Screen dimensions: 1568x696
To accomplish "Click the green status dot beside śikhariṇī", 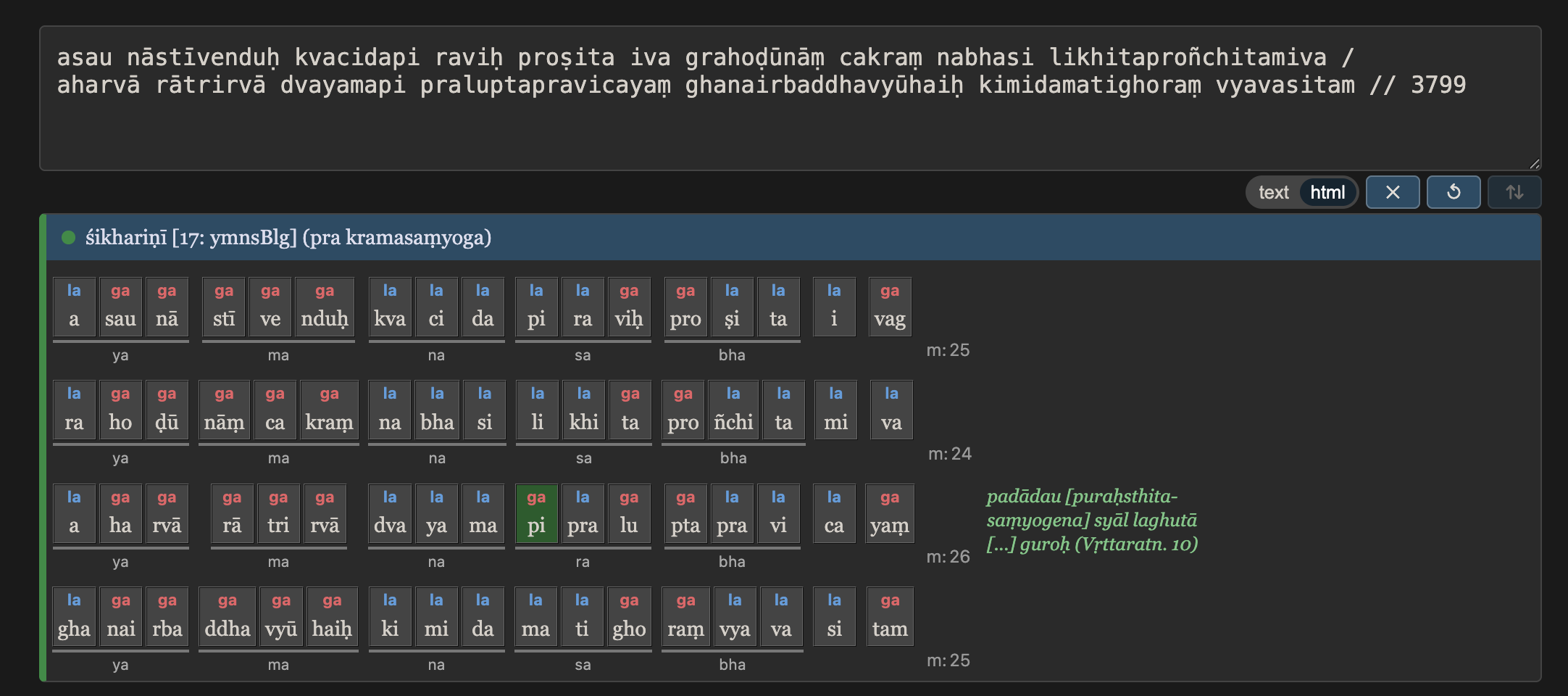I will pos(69,238).
